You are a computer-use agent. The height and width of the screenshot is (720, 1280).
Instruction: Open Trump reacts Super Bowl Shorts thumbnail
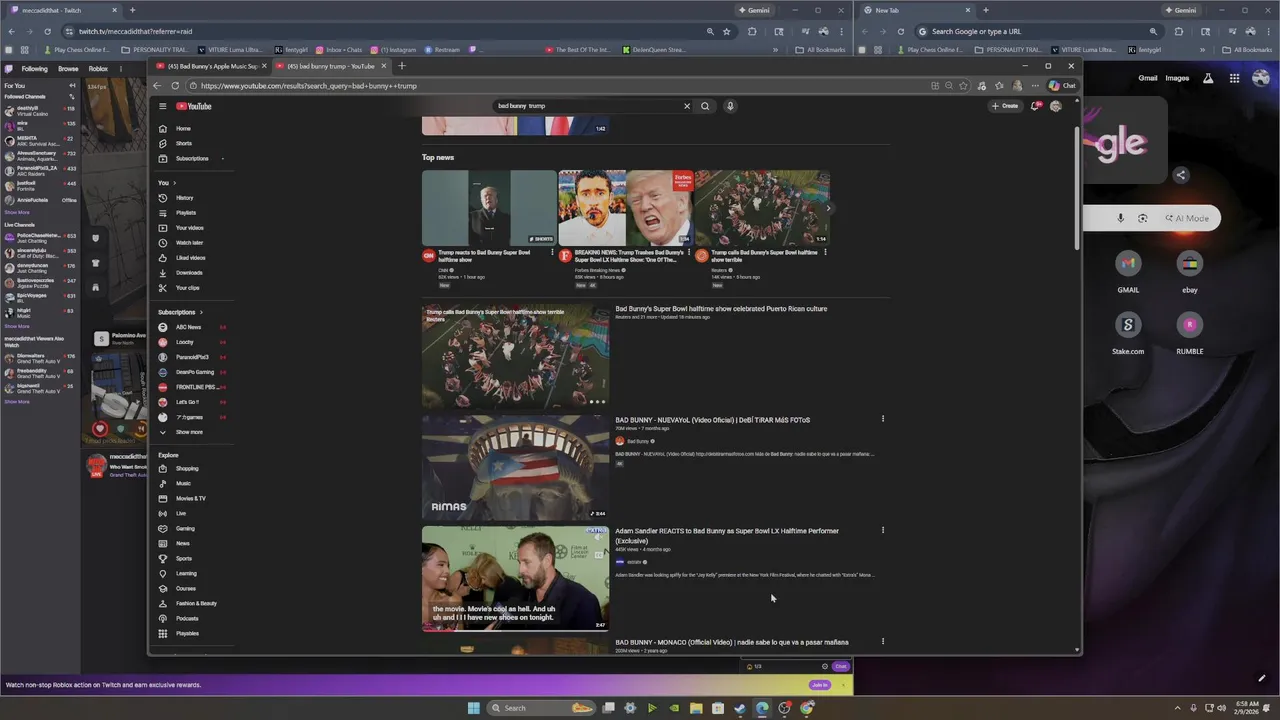coord(489,207)
